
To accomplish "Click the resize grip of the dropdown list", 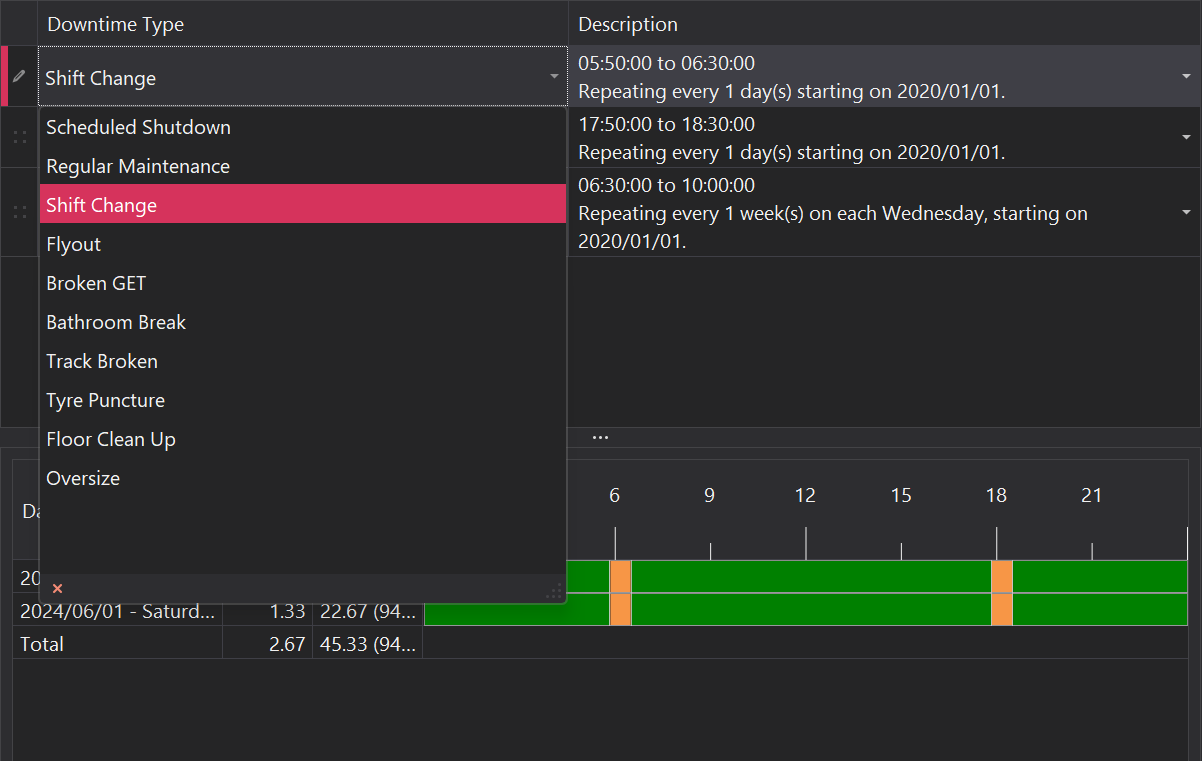I will 554,592.
